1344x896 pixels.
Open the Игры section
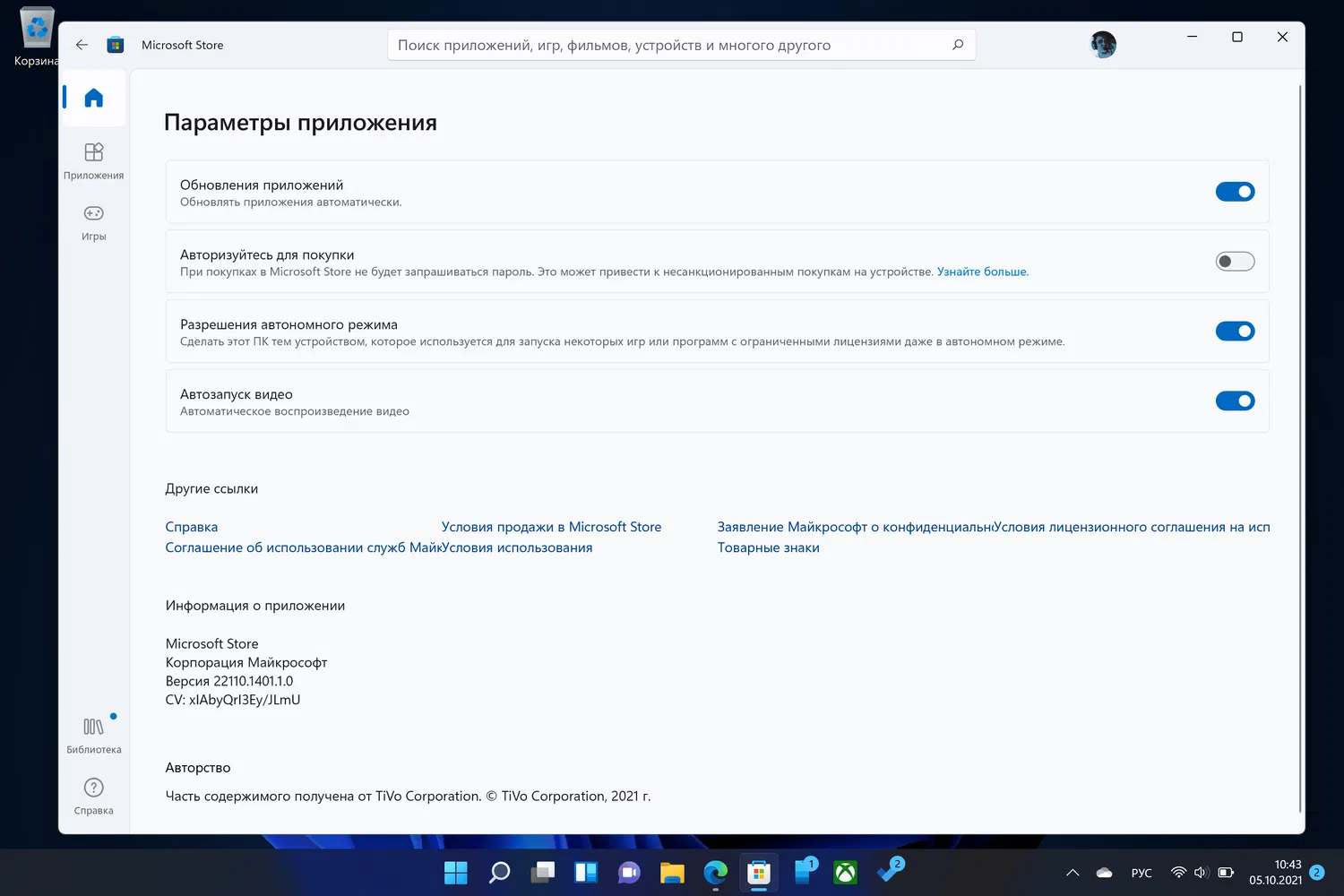pyautogui.click(x=94, y=222)
